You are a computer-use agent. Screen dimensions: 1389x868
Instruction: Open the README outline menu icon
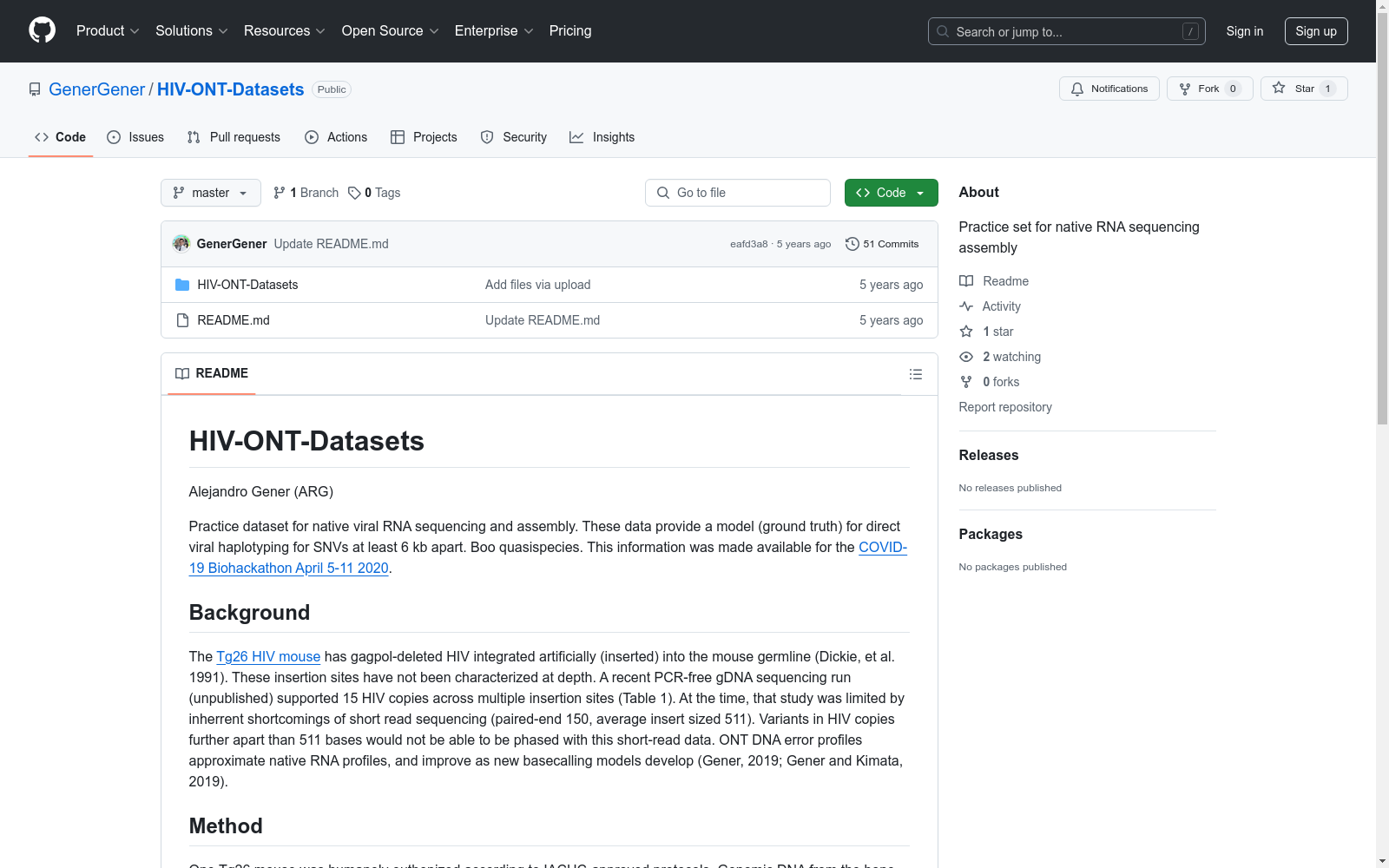tap(916, 374)
